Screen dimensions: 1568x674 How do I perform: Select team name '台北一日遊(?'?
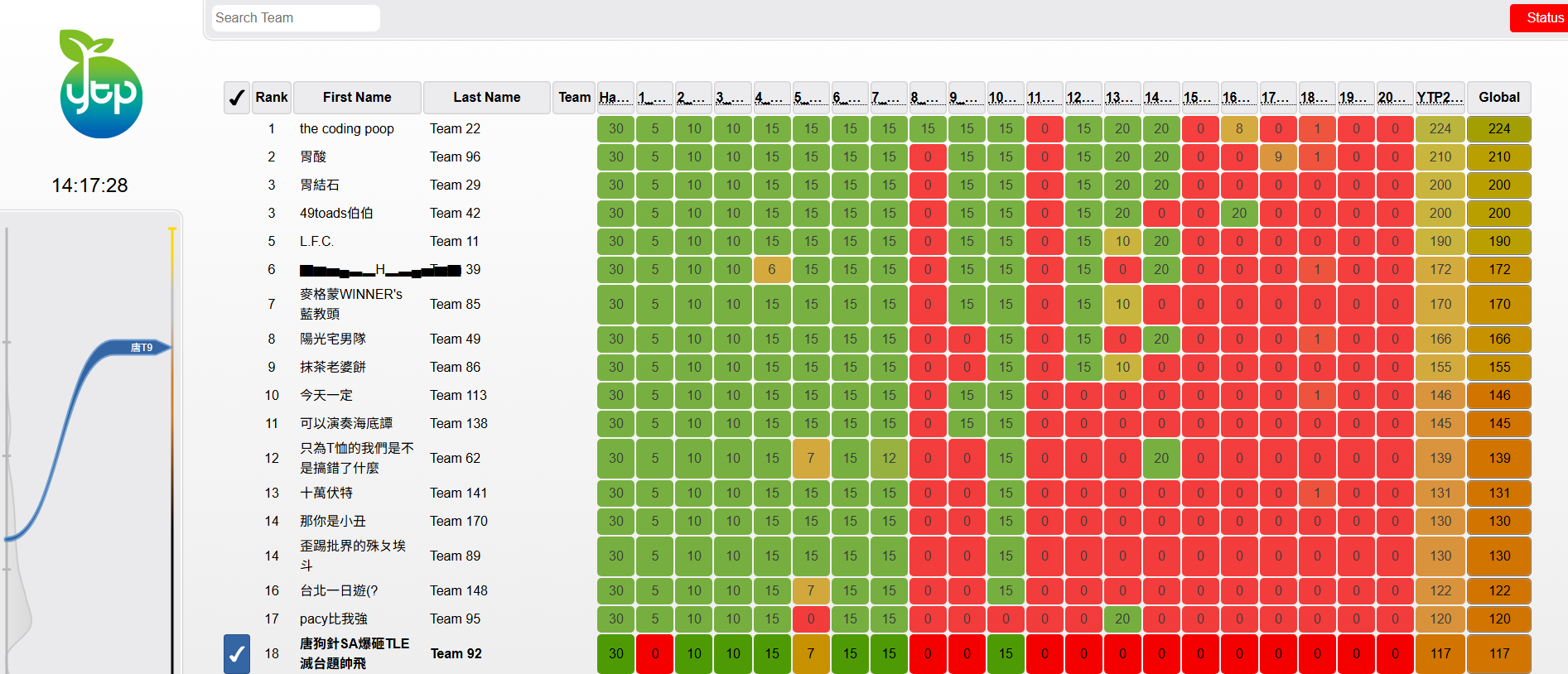pyautogui.click(x=339, y=590)
